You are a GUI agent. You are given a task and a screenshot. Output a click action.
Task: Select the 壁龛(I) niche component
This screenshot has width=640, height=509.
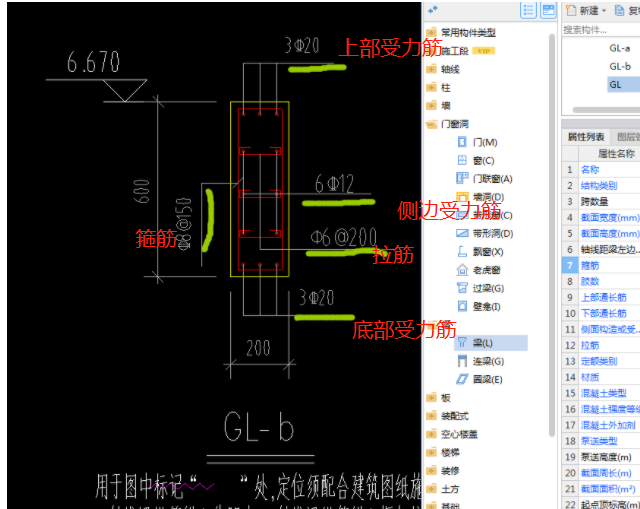(x=478, y=307)
